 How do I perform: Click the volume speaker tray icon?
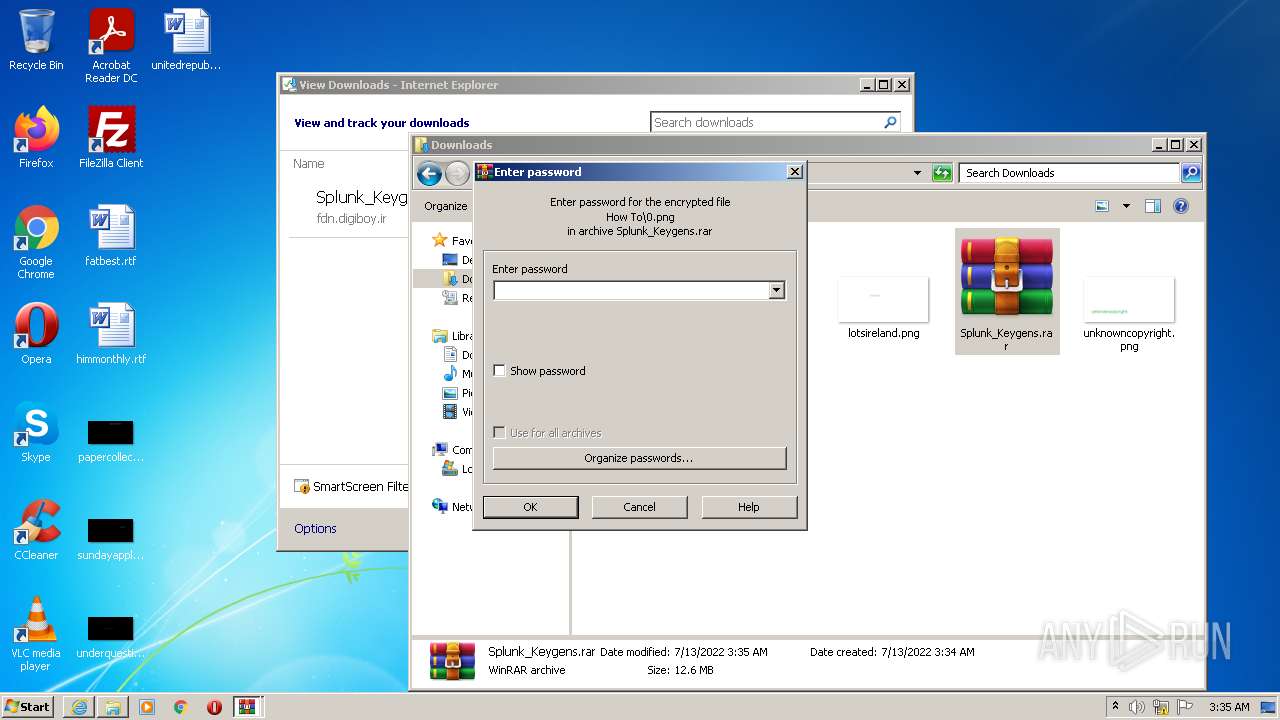[1137, 707]
